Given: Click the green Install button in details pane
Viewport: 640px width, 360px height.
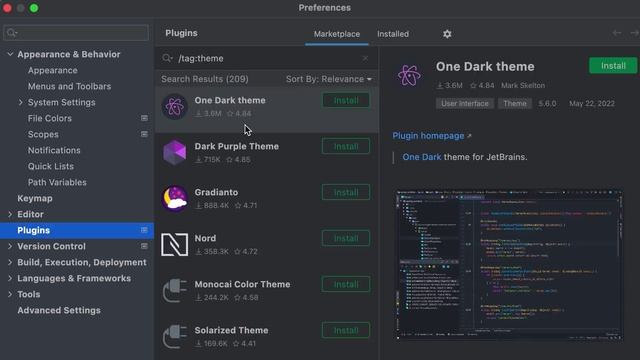Looking at the screenshot, I should click(x=613, y=66).
